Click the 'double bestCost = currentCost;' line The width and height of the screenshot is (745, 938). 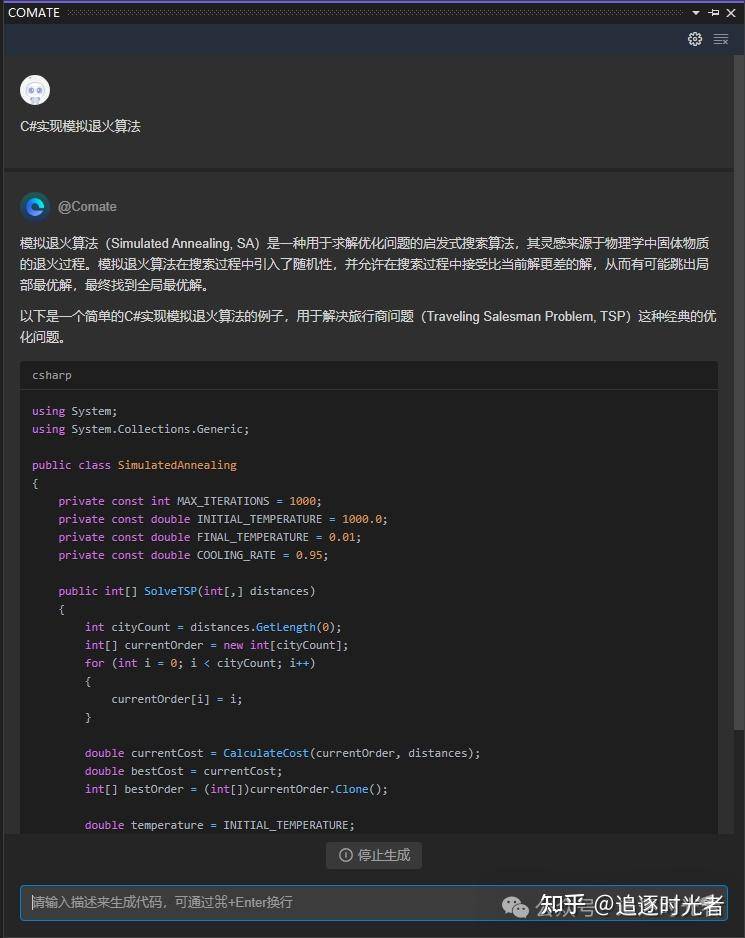click(x=183, y=770)
